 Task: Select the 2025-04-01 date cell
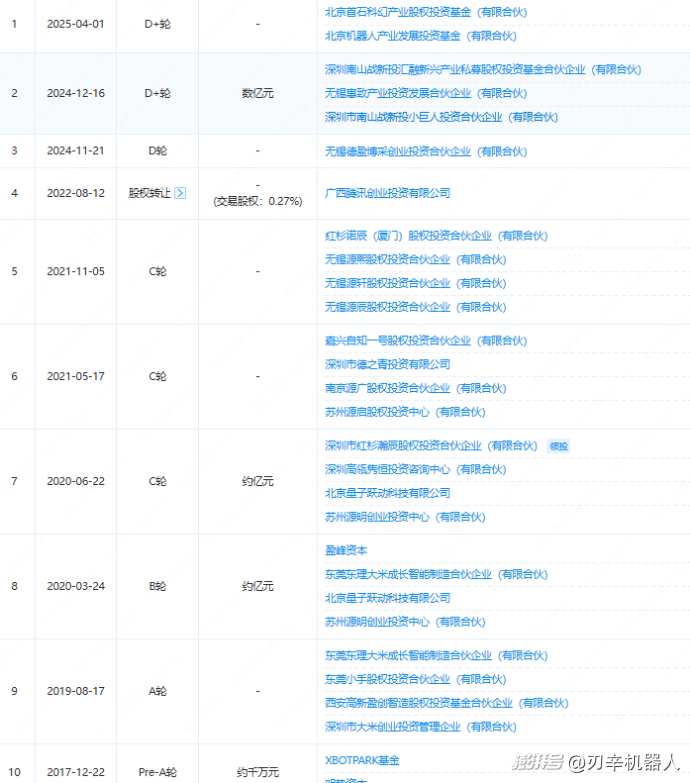76,24
